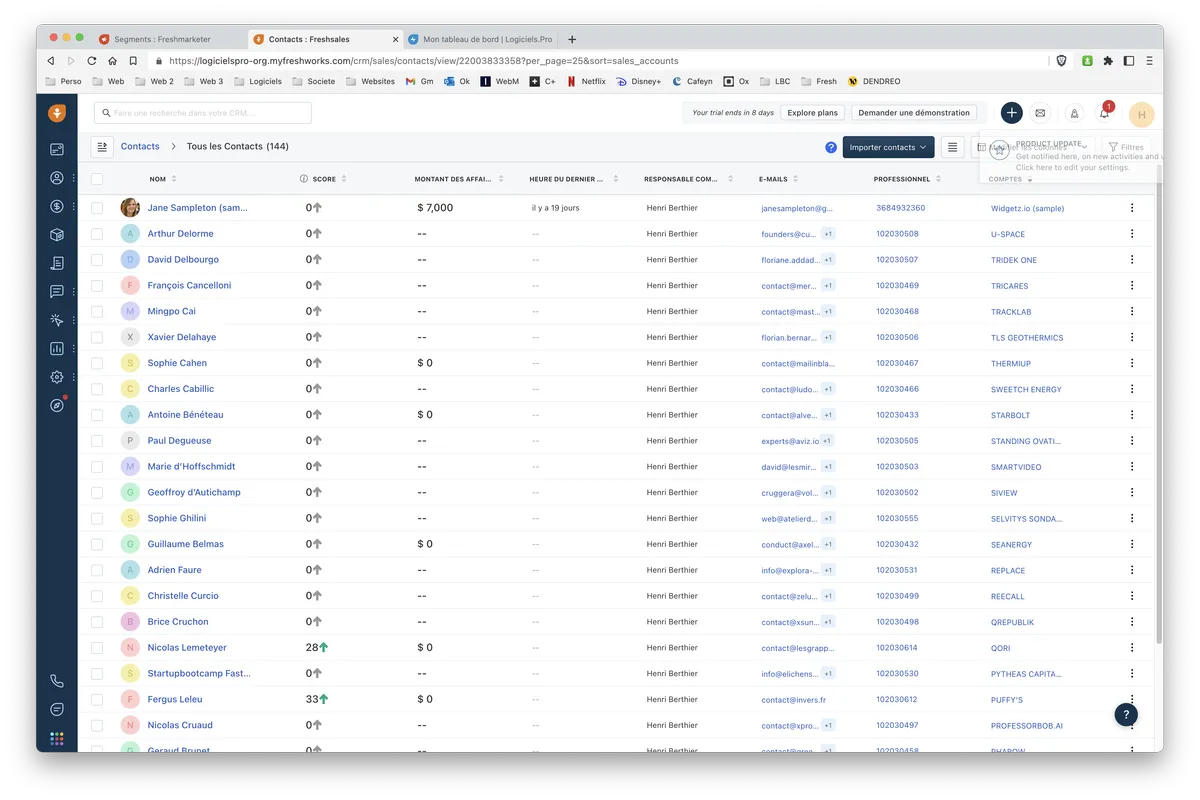Image resolution: width=1200 pixels, height=800 pixels.
Task: Tick the select-all checkbox in the table header
Action: (97, 179)
